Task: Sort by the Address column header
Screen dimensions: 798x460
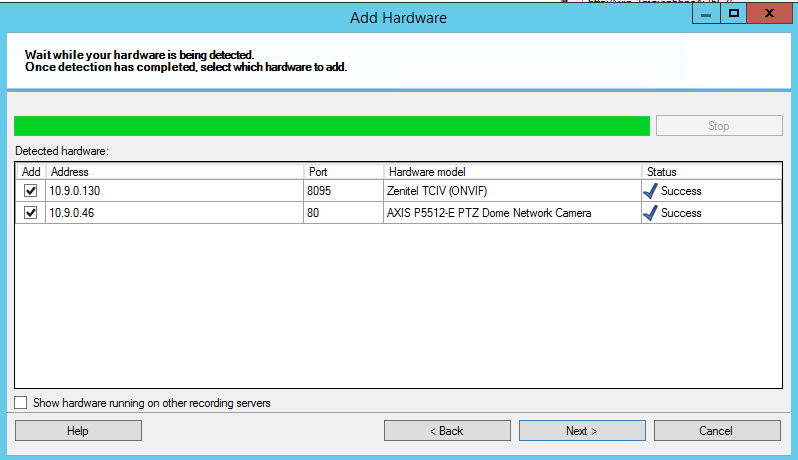Action: [x=175, y=172]
